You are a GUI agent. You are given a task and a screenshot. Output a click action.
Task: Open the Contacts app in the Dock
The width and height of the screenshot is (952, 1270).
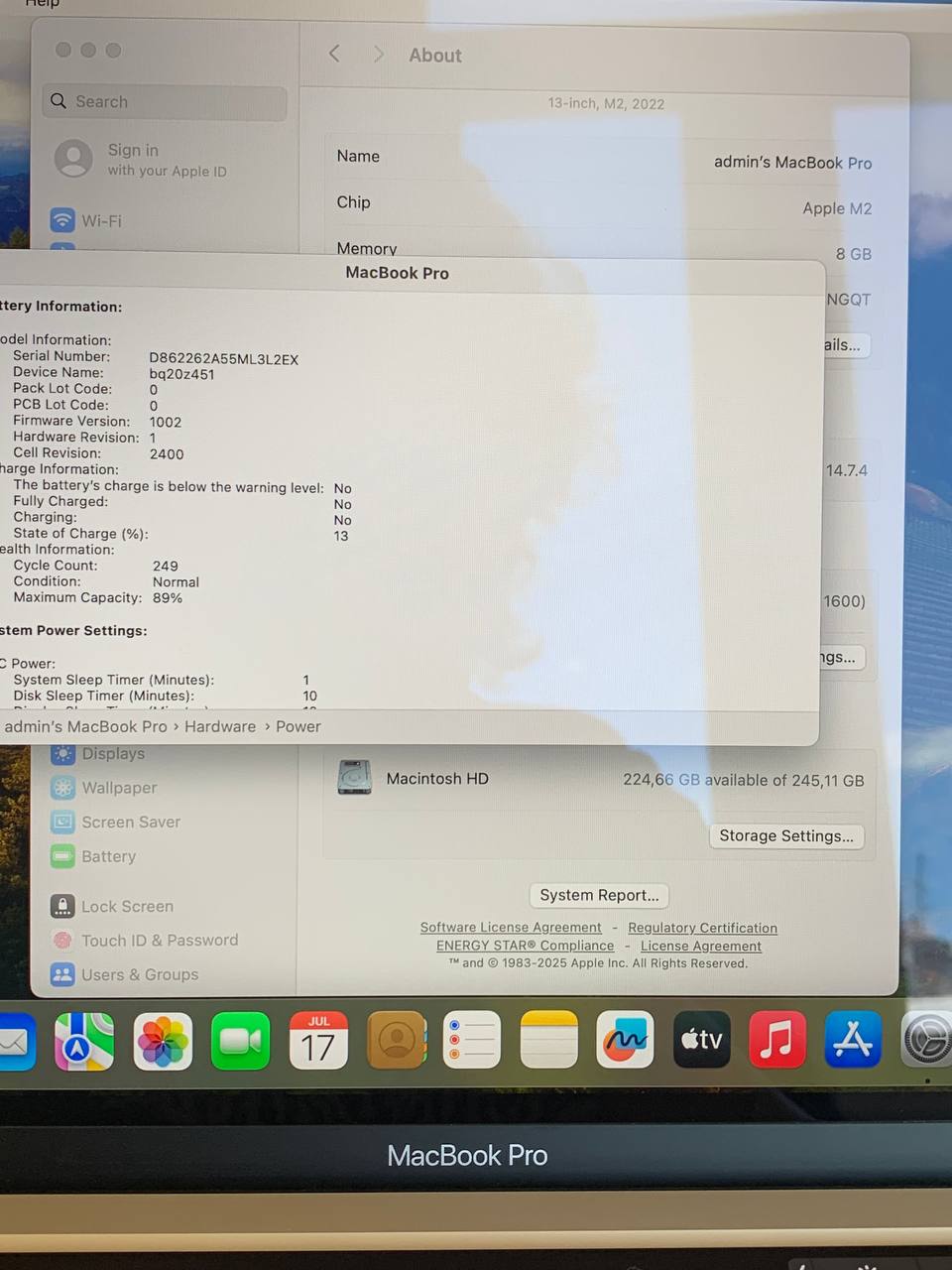pos(397,1041)
